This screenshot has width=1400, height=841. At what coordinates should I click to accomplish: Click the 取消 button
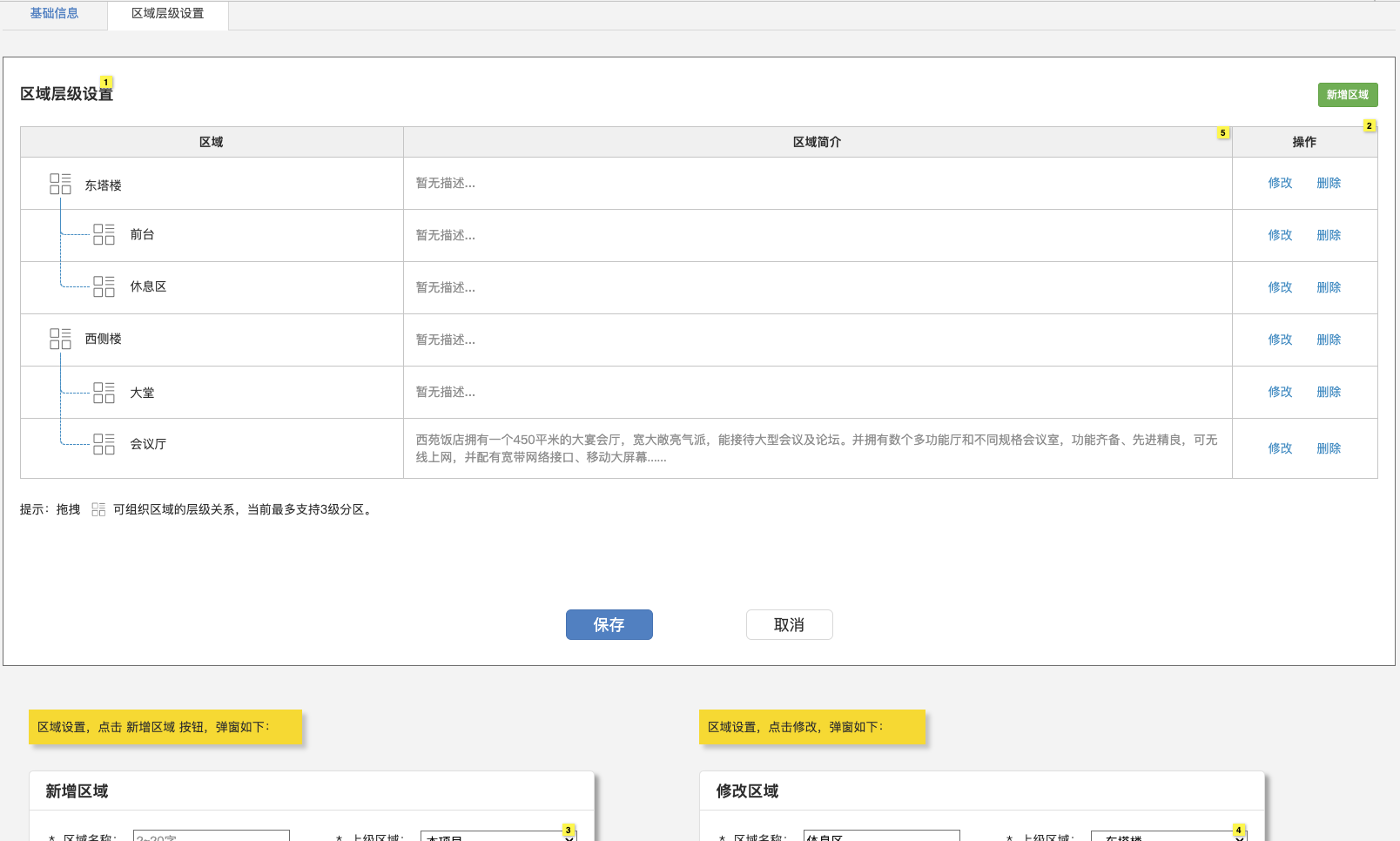click(x=790, y=624)
